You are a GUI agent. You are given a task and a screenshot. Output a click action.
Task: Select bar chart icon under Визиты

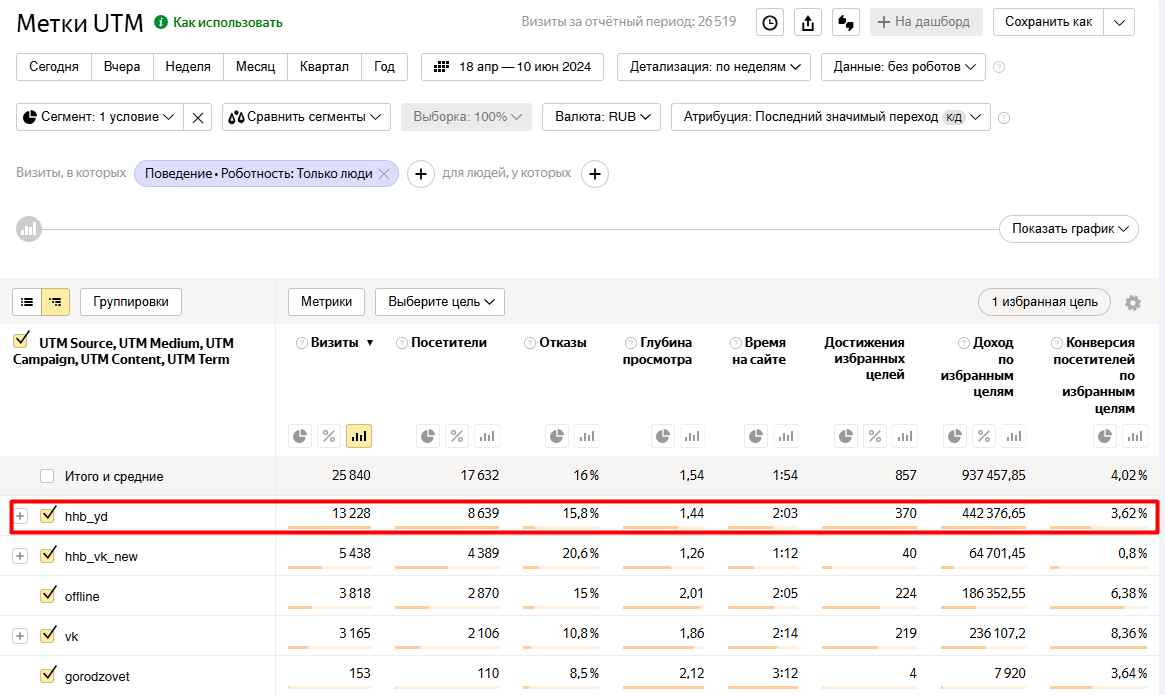coord(359,436)
